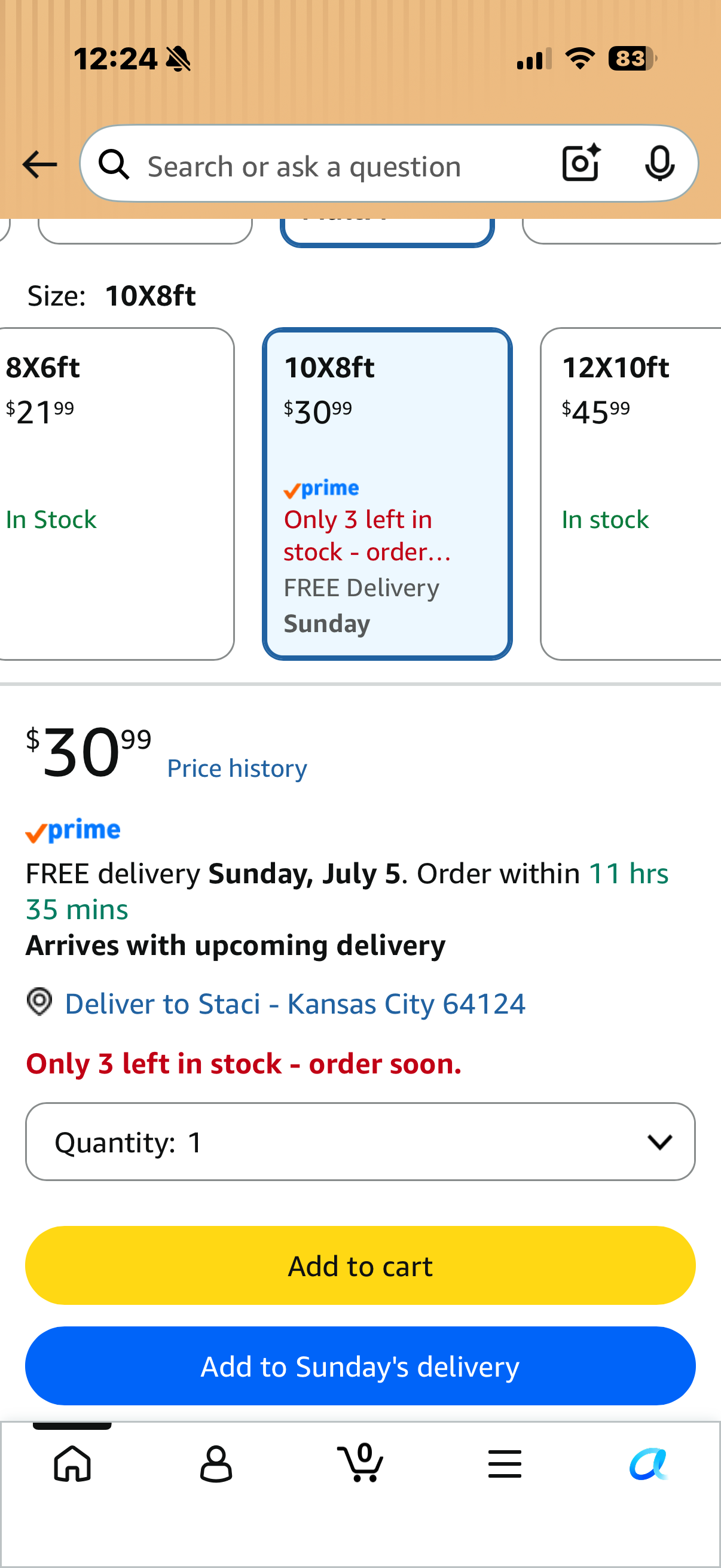Change delivery address Kansas City 64124
This screenshot has width=721, height=1568.
point(295,1003)
